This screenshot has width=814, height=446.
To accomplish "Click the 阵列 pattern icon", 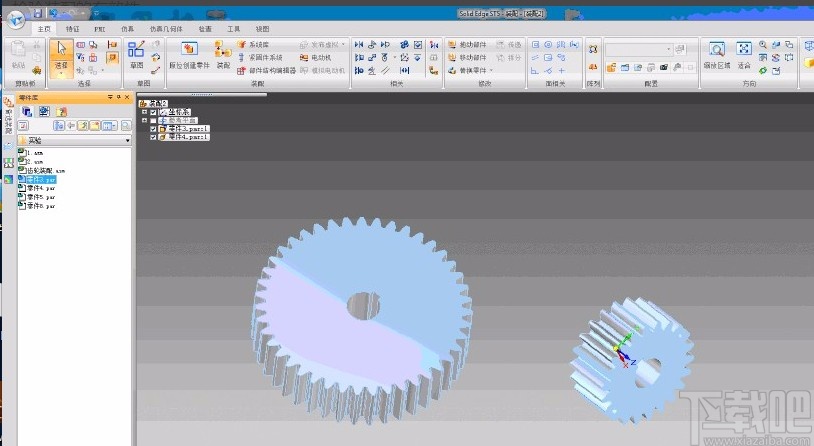I will pyautogui.click(x=593, y=49).
